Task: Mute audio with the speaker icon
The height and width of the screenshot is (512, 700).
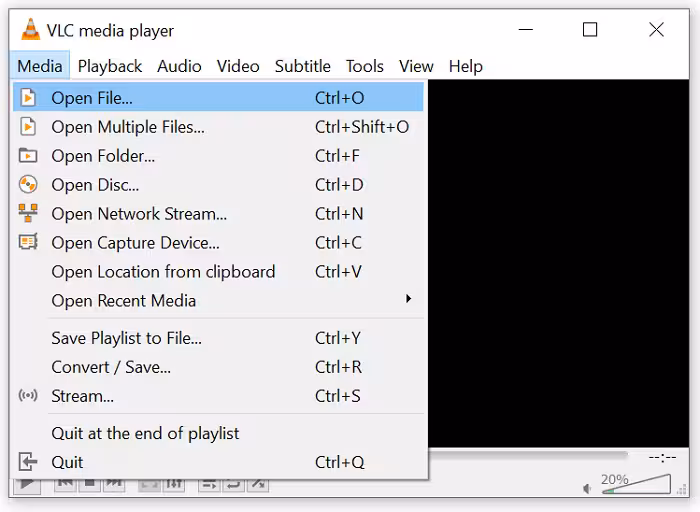Action: [x=588, y=489]
